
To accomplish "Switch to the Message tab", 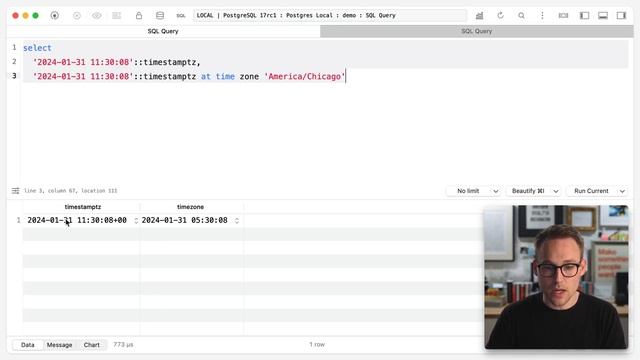I will [x=60, y=345].
